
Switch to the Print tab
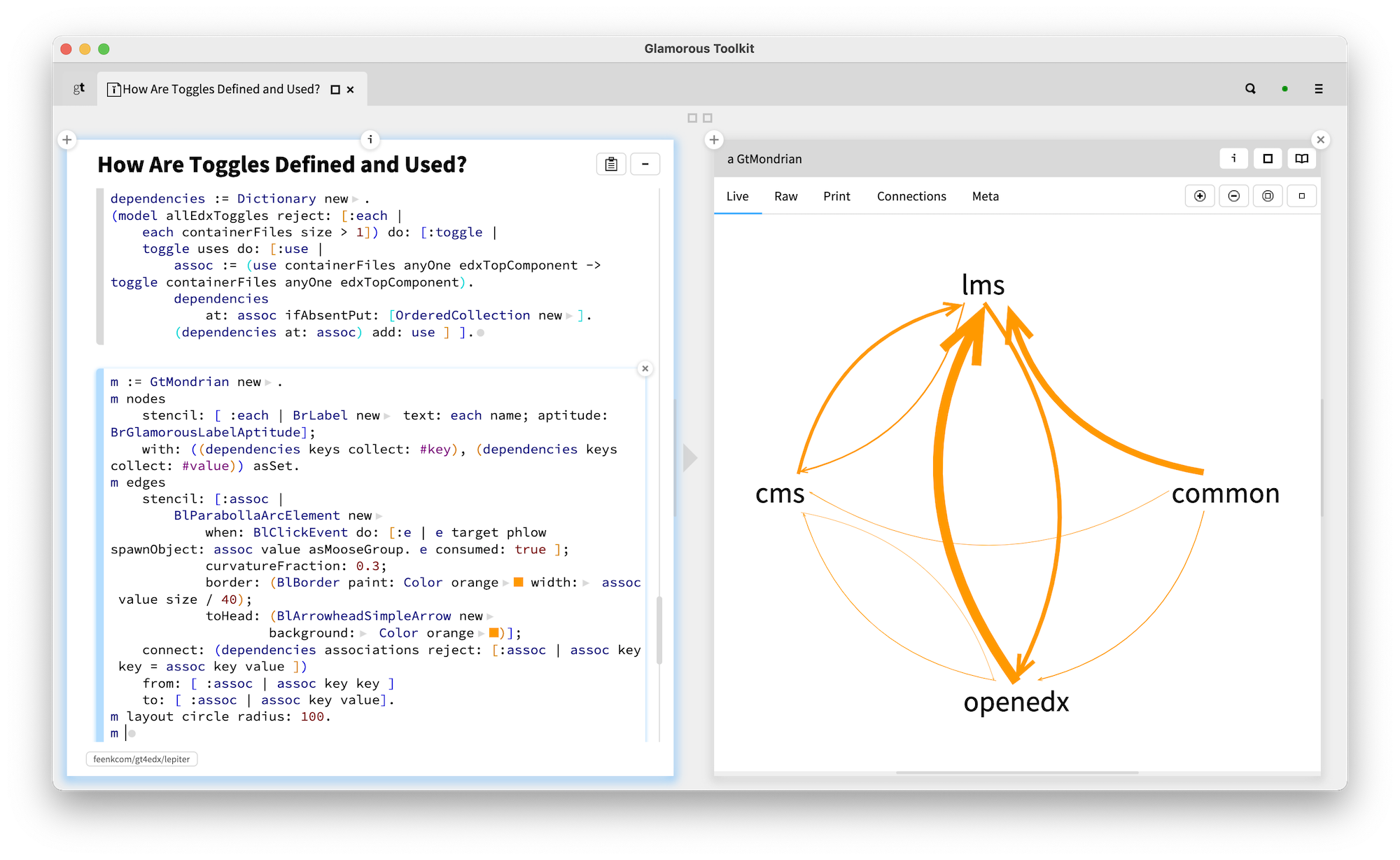pos(837,197)
